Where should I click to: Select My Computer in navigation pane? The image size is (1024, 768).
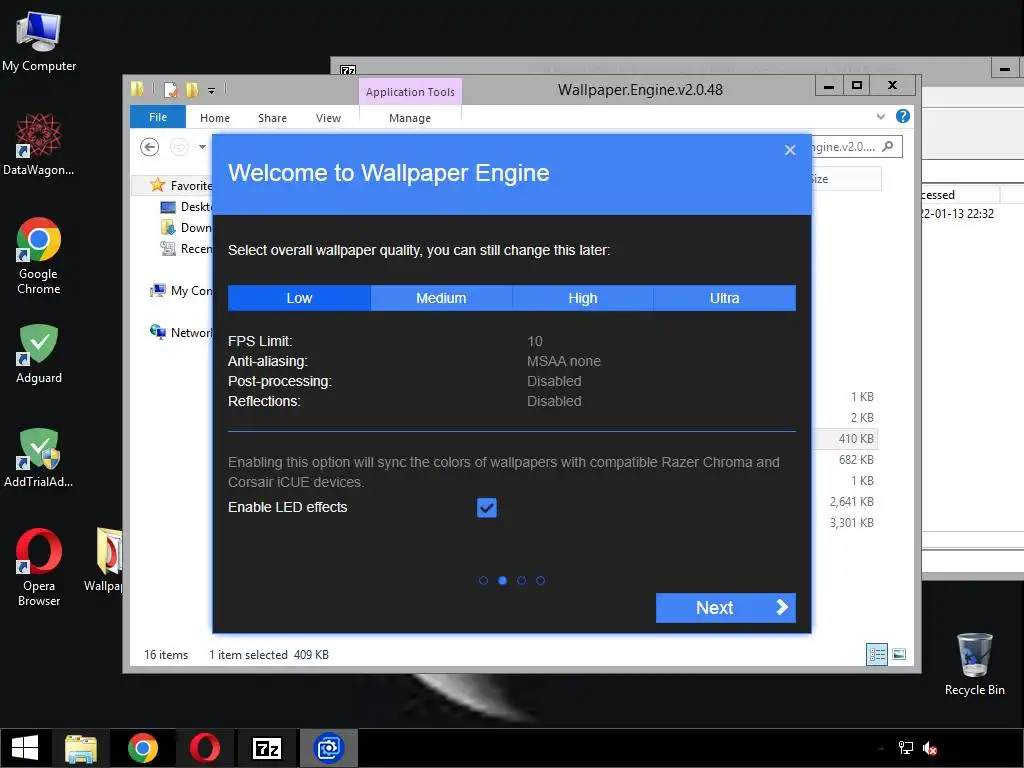tap(181, 291)
